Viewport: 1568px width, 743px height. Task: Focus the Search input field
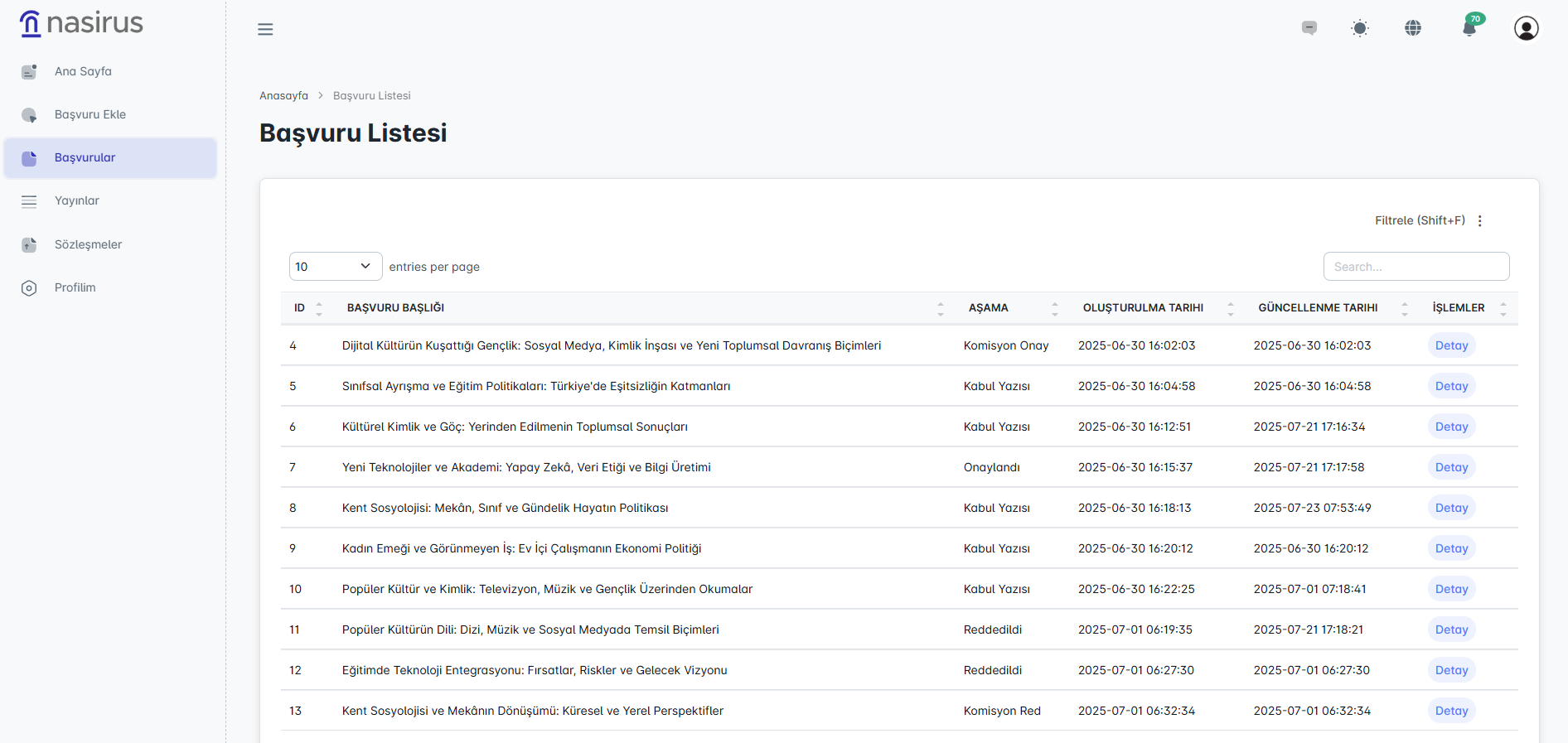pos(1416,267)
